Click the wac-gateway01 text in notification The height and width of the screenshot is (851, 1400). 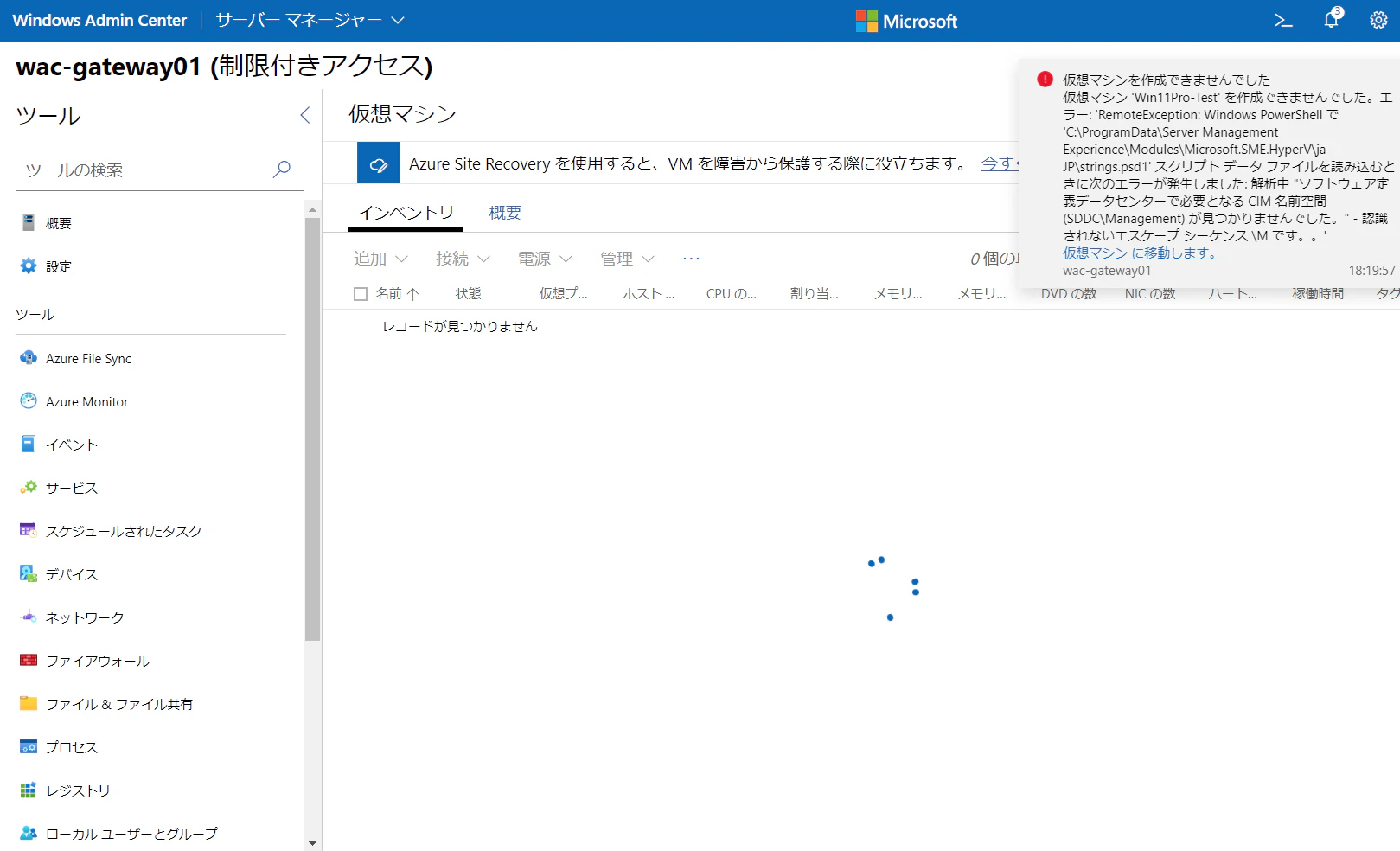[1107, 271]
